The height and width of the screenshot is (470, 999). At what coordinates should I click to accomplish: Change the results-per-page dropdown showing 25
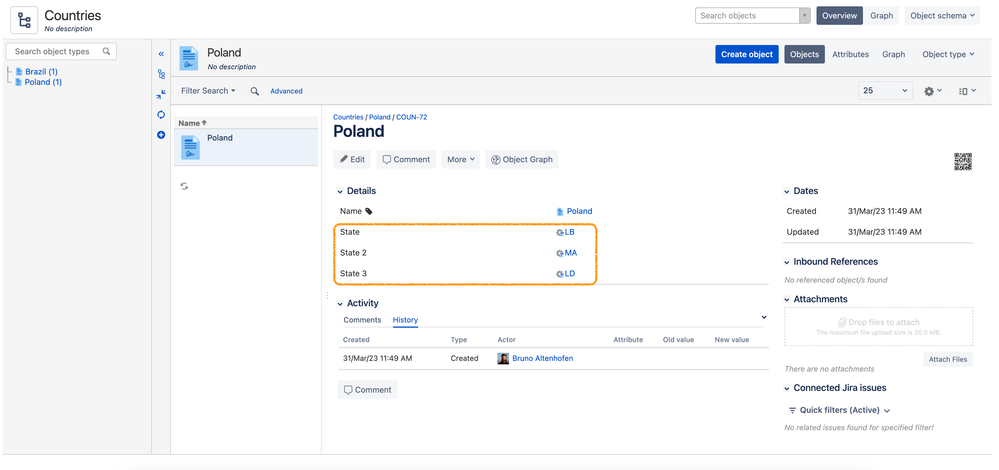[x=885, y=91]
